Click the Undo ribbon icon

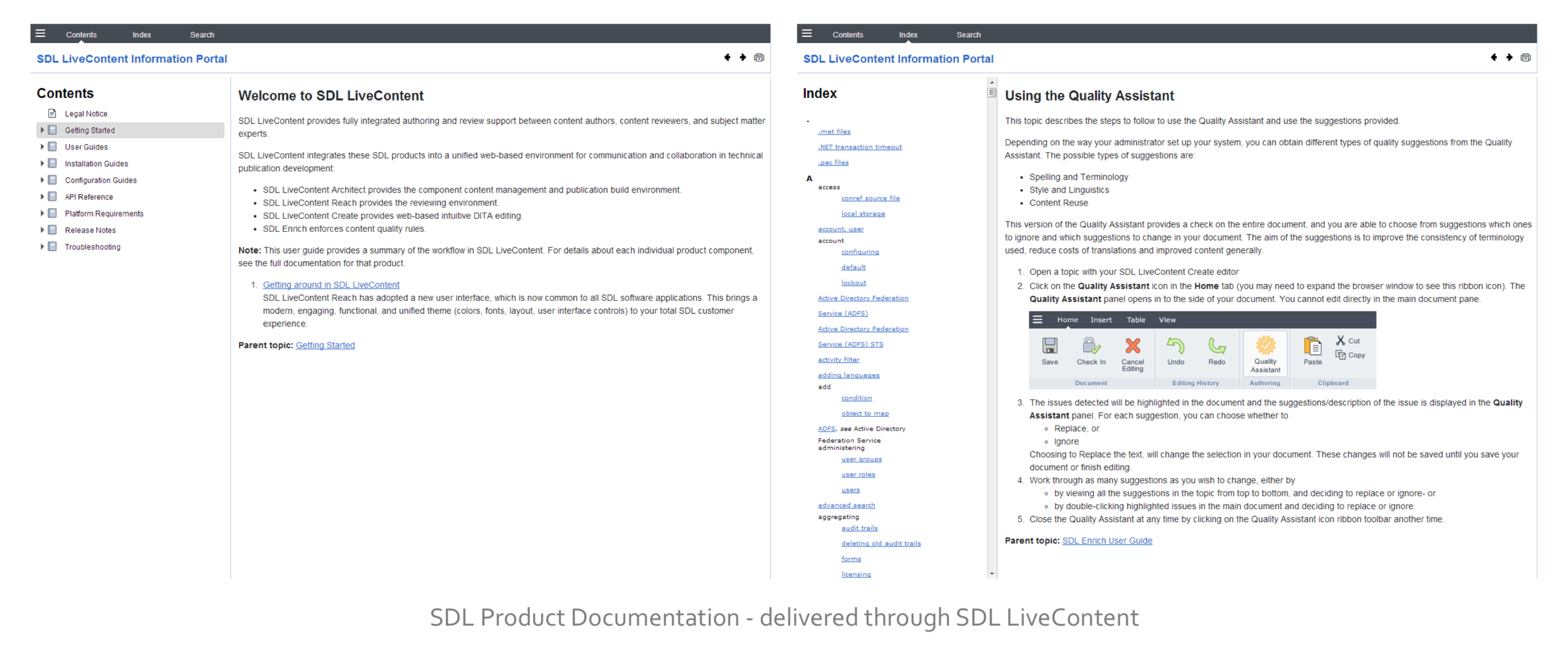[1175, 345]
